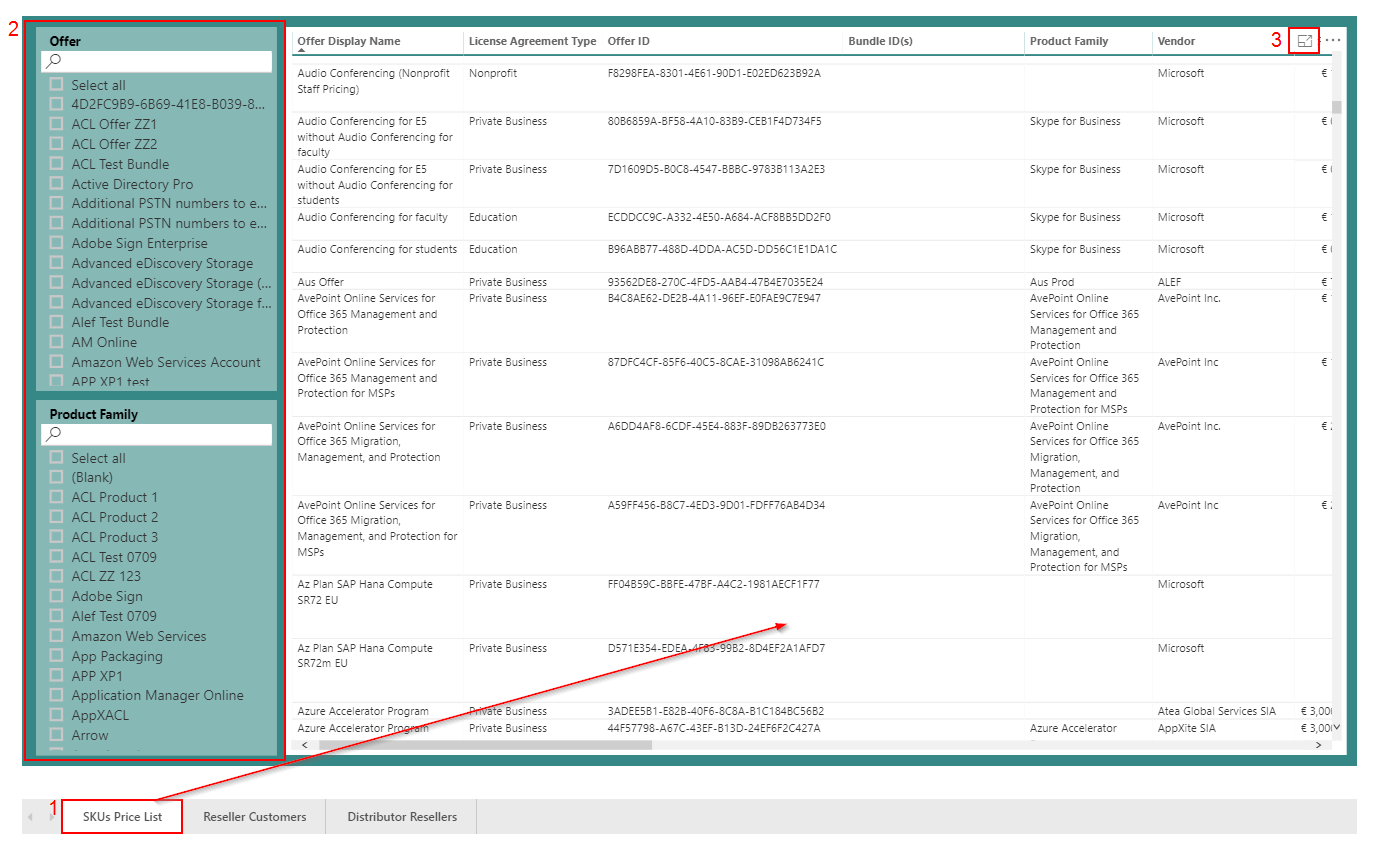Click the Product Family slicer search field
This screenshot has height=852, width=1374.
[156, 435]
